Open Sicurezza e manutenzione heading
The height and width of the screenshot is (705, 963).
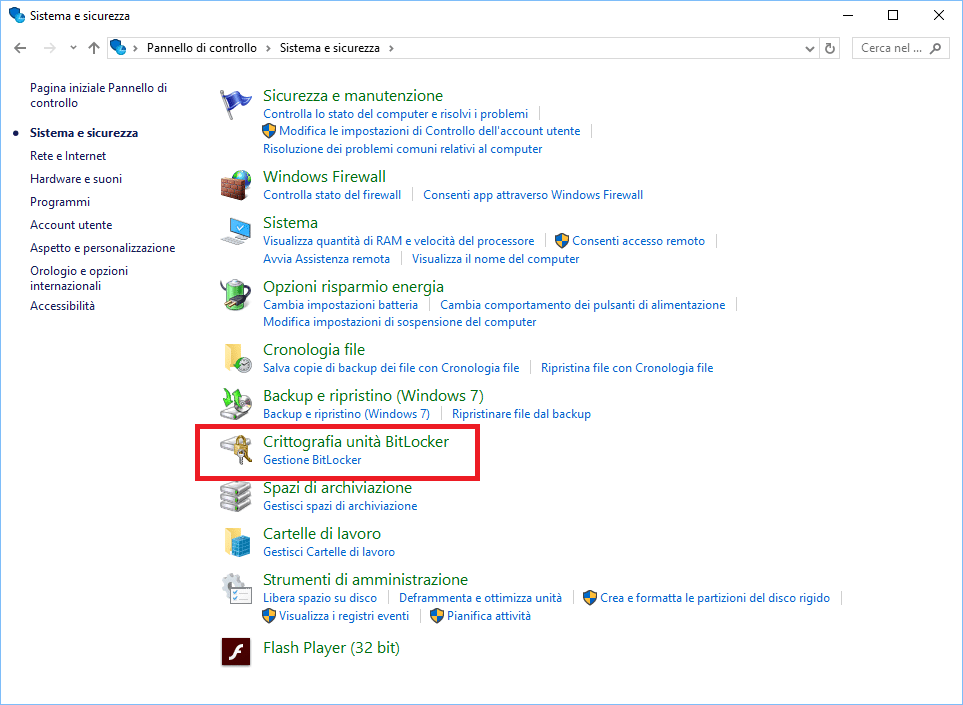coord(353,96)
